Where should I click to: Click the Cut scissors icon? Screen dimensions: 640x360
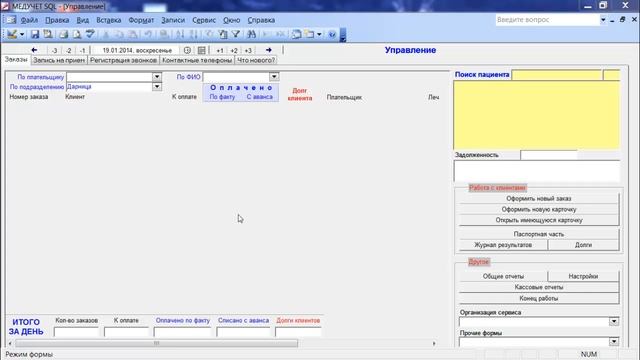(106, 34)
